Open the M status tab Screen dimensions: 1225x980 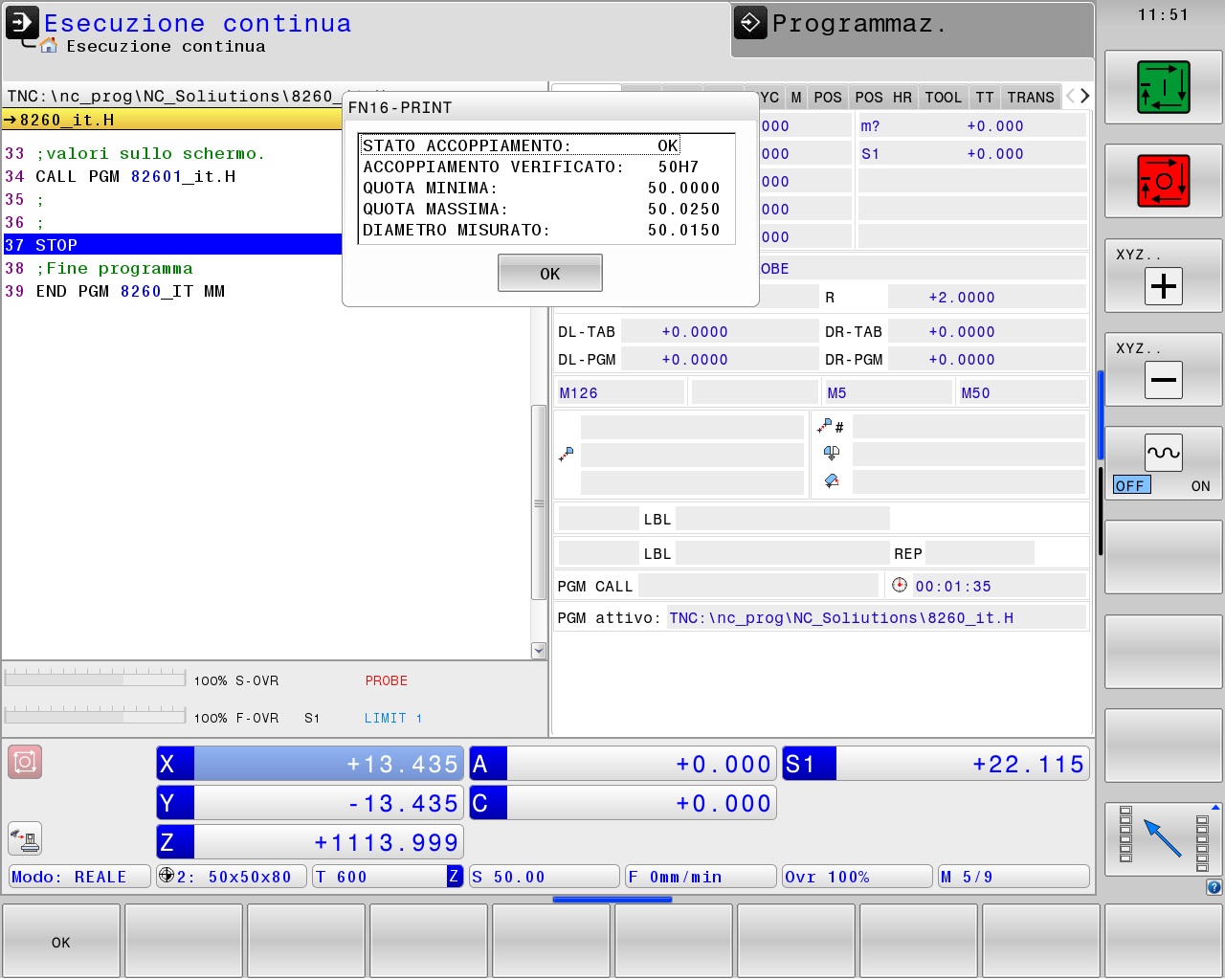[796, 97]
